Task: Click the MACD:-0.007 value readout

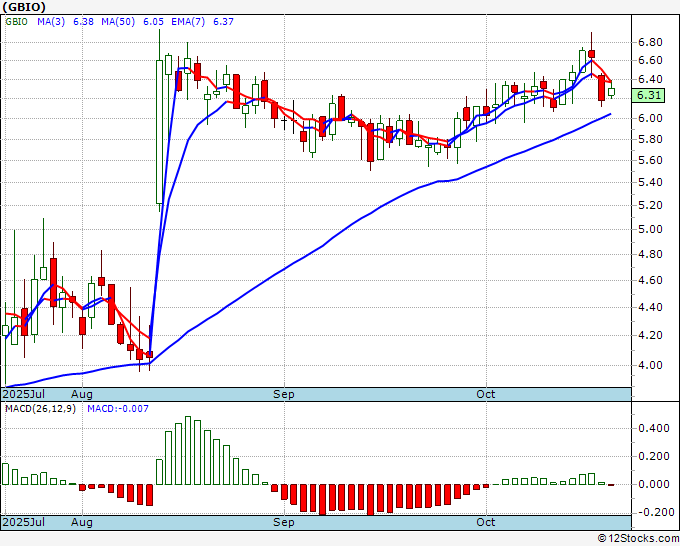Action: 118,409
